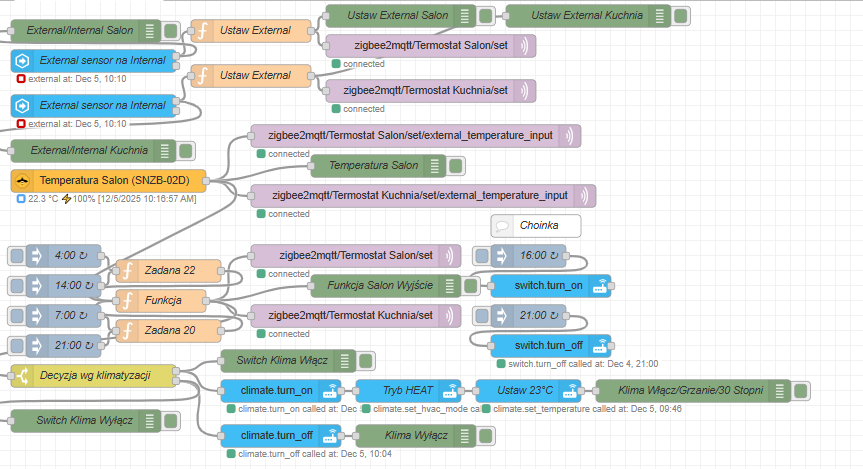Screen dimensions: 863x469
Task: Click the MQTT signal icon on Termostat Kuchnia/set/external_temperature_input
Action: pos(583,195)
